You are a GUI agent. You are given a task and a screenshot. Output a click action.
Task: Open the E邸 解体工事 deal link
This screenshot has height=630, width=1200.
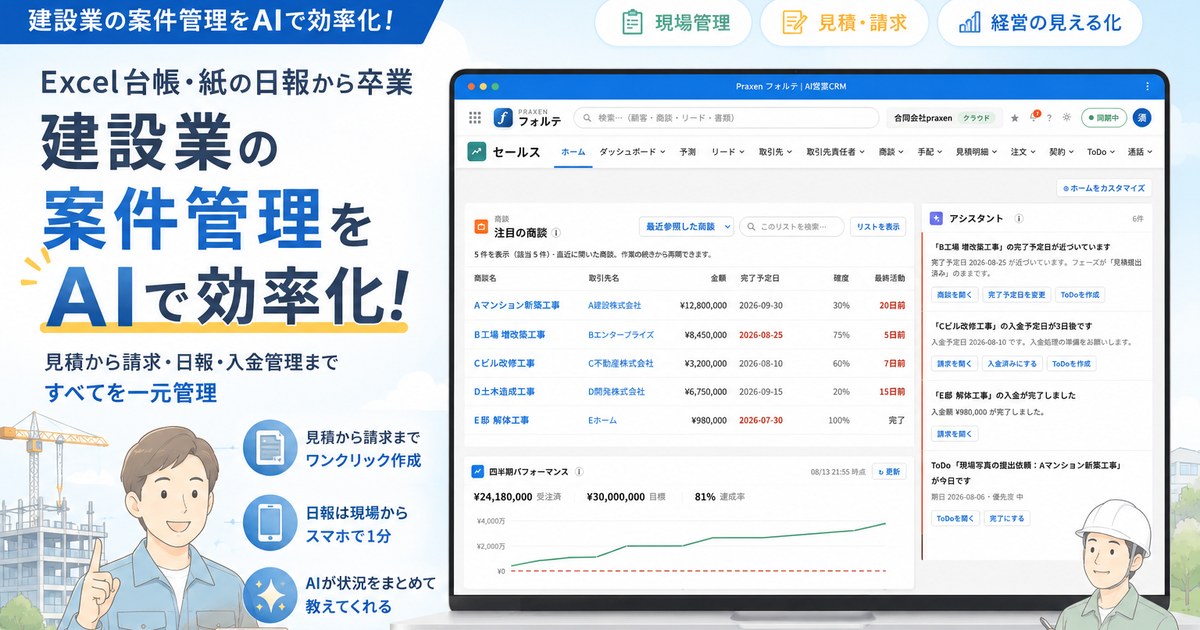(504, 421)
